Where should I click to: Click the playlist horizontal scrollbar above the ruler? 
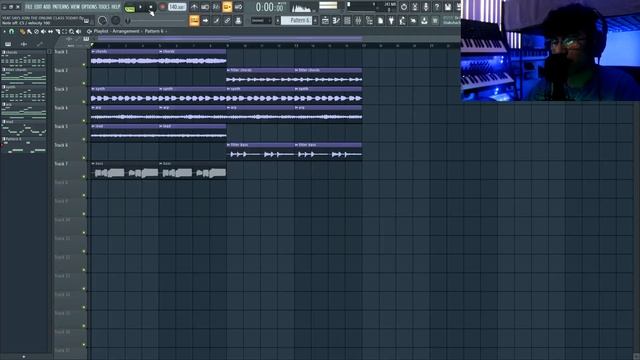[230, 38]
